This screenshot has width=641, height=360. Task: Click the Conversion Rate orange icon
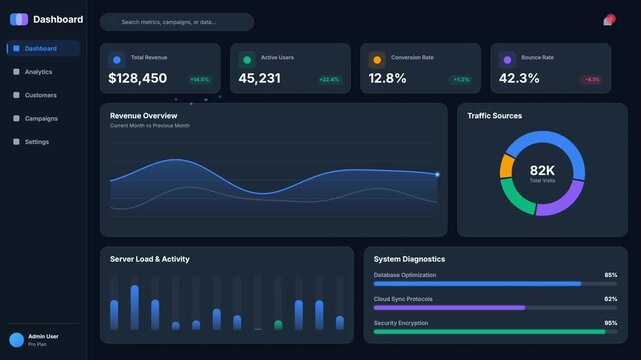377,60
